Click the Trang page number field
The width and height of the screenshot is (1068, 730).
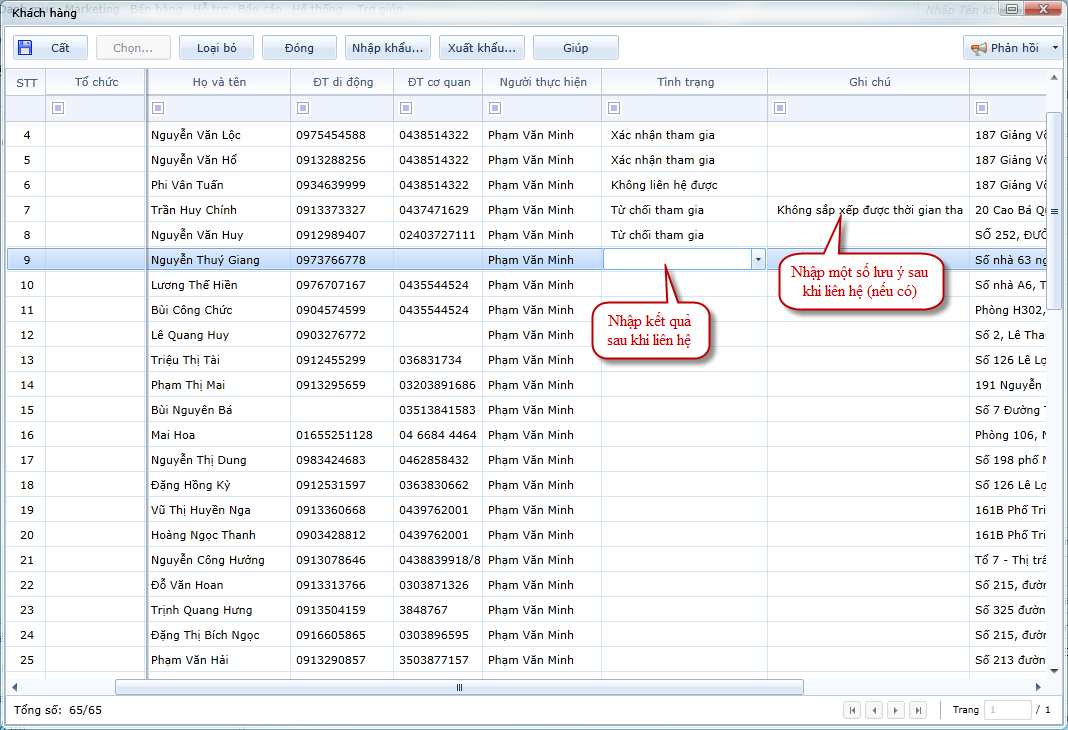1007,710
